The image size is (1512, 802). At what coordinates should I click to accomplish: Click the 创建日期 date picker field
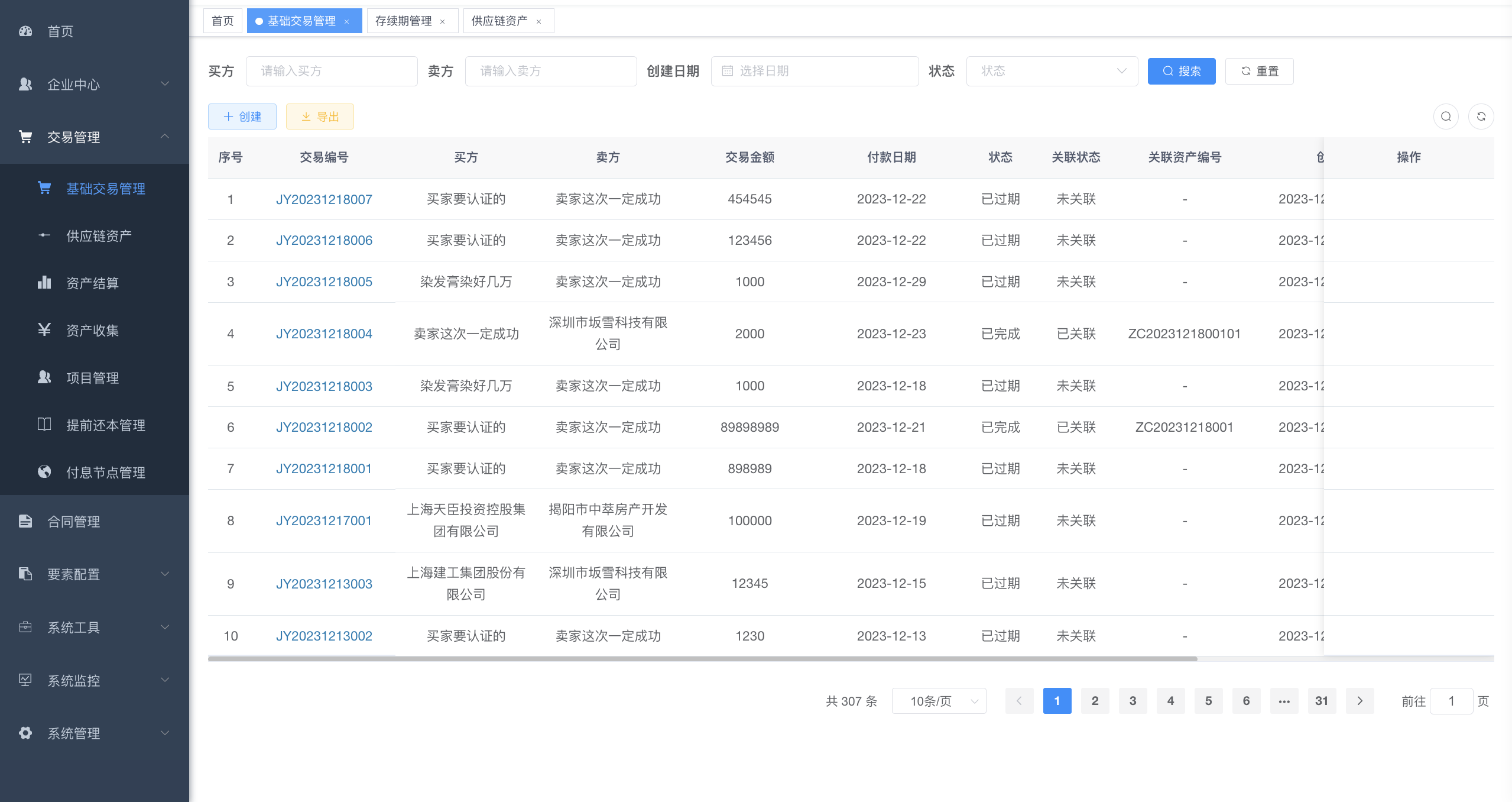[x=815, y=71]
